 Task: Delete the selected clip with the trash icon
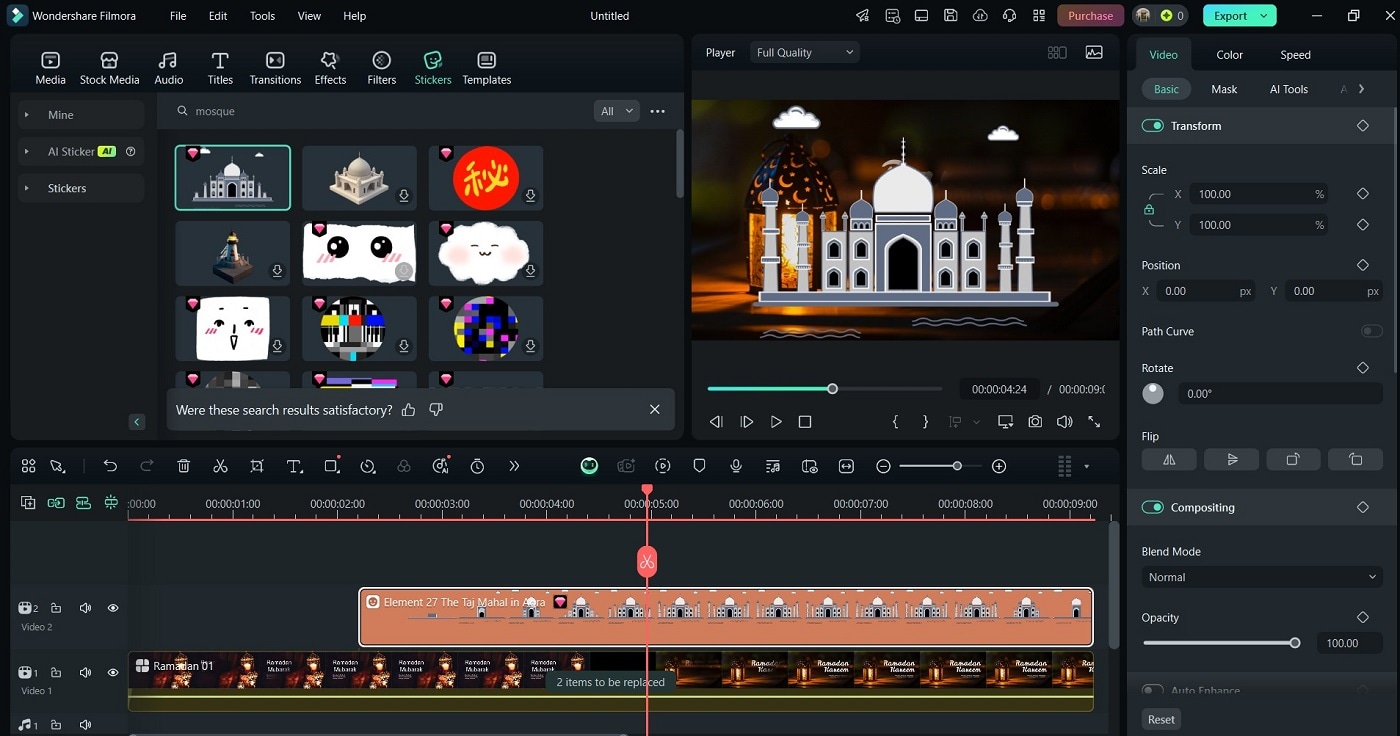(x=184, y=466)
